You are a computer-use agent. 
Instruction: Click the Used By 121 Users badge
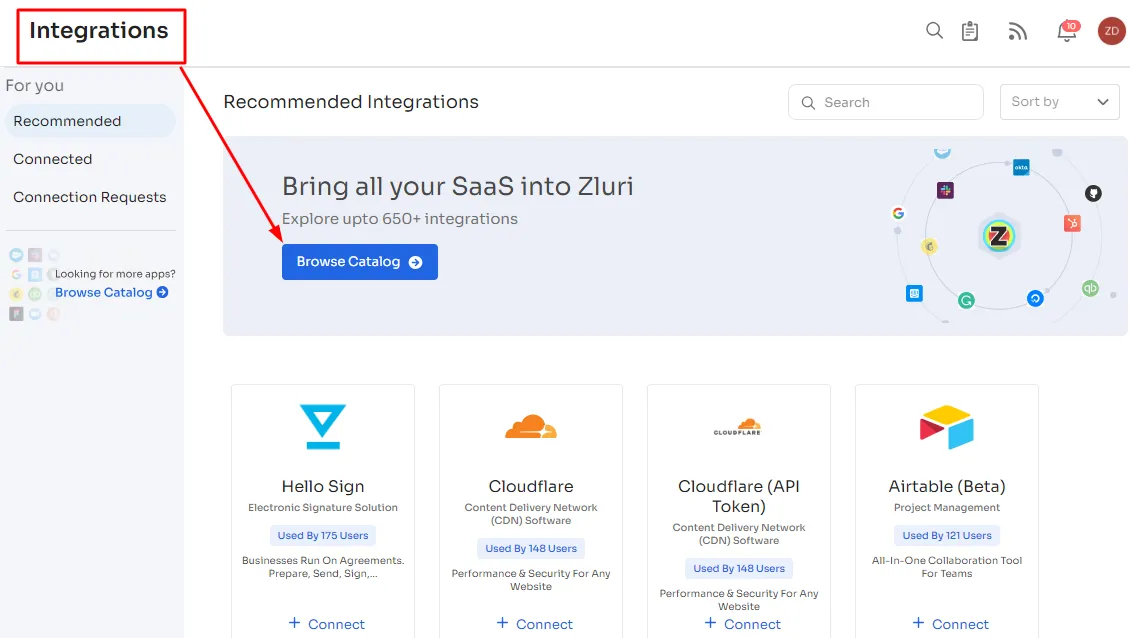[947, 536]
